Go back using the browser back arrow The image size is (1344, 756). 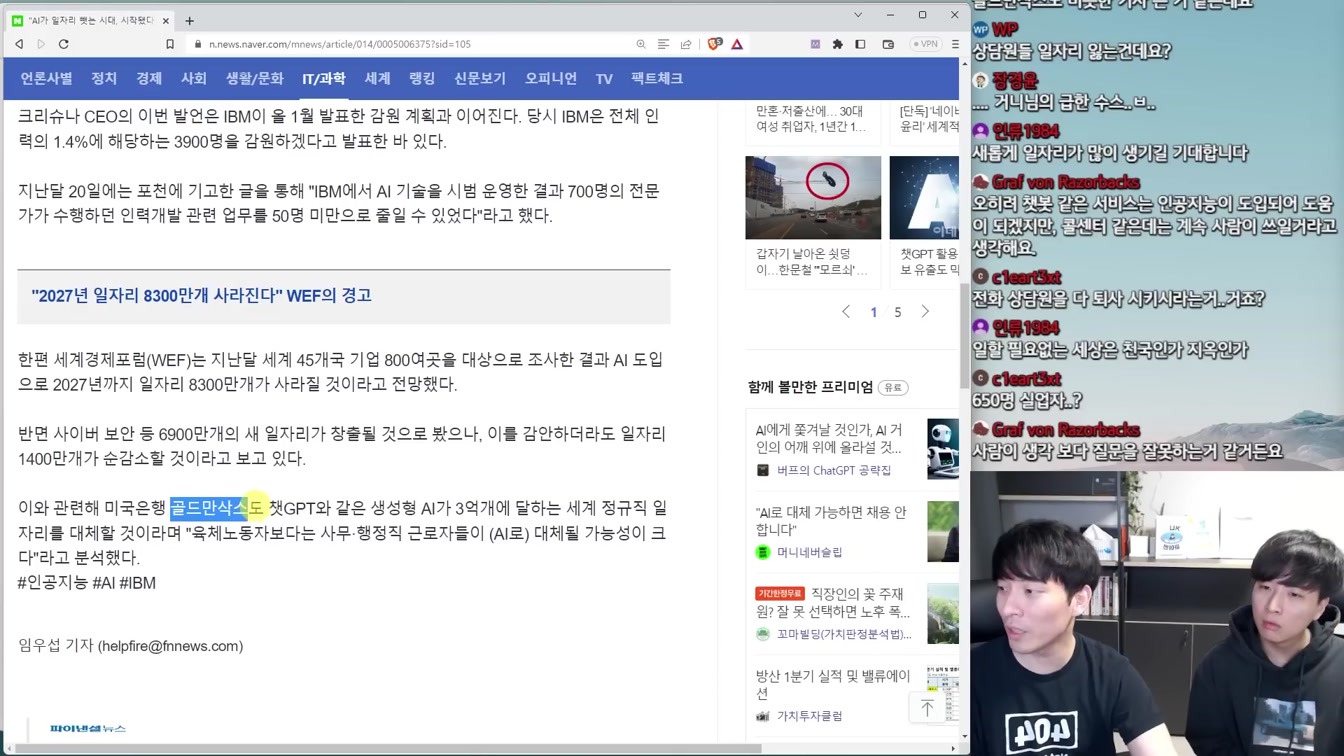[x=19, y=44]
